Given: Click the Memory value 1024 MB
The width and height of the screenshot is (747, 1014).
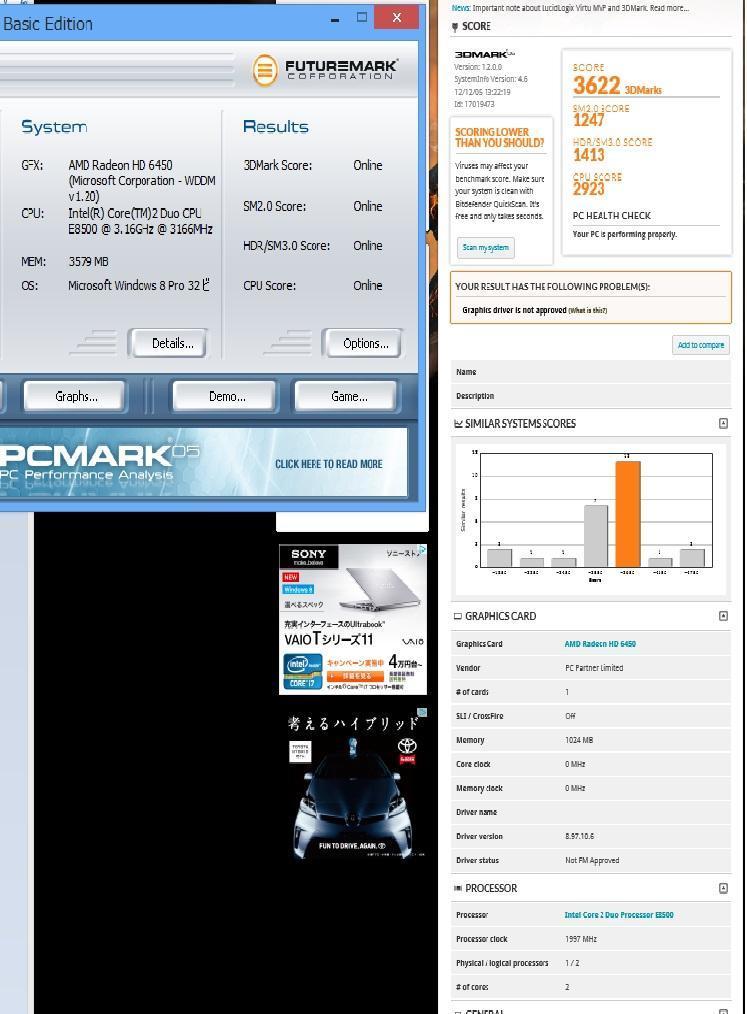Looking at the screenshot, I should (x=579, y=740).
